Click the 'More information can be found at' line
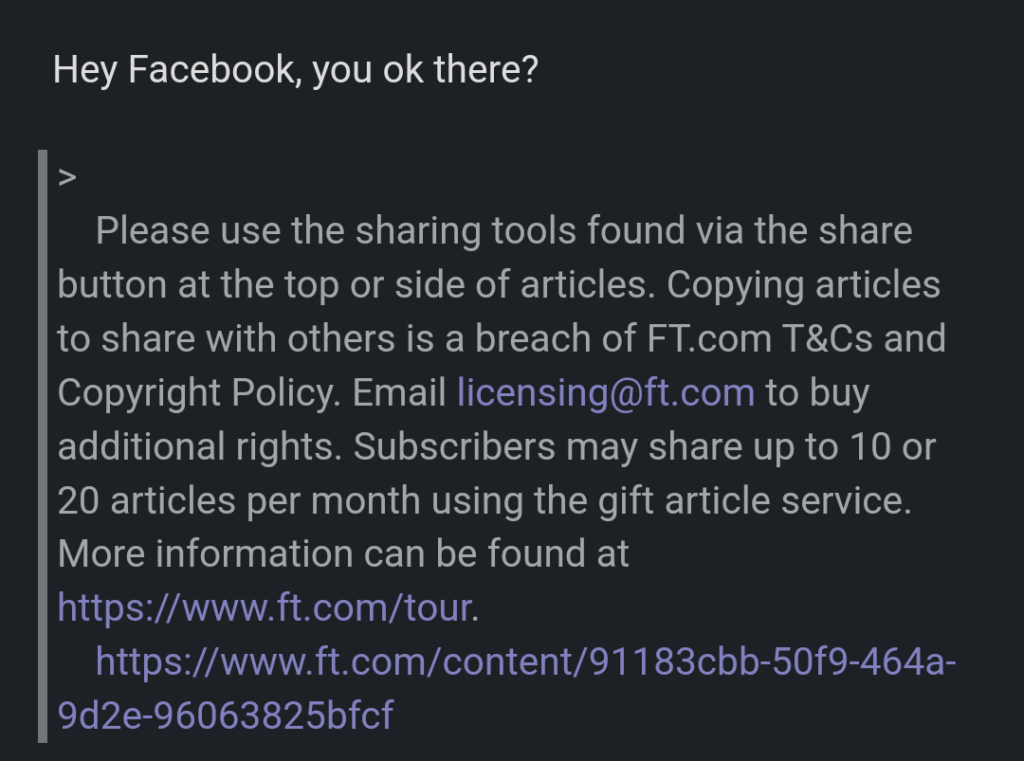This screenshot has height=761, width=1024. (x=343, y=554)
